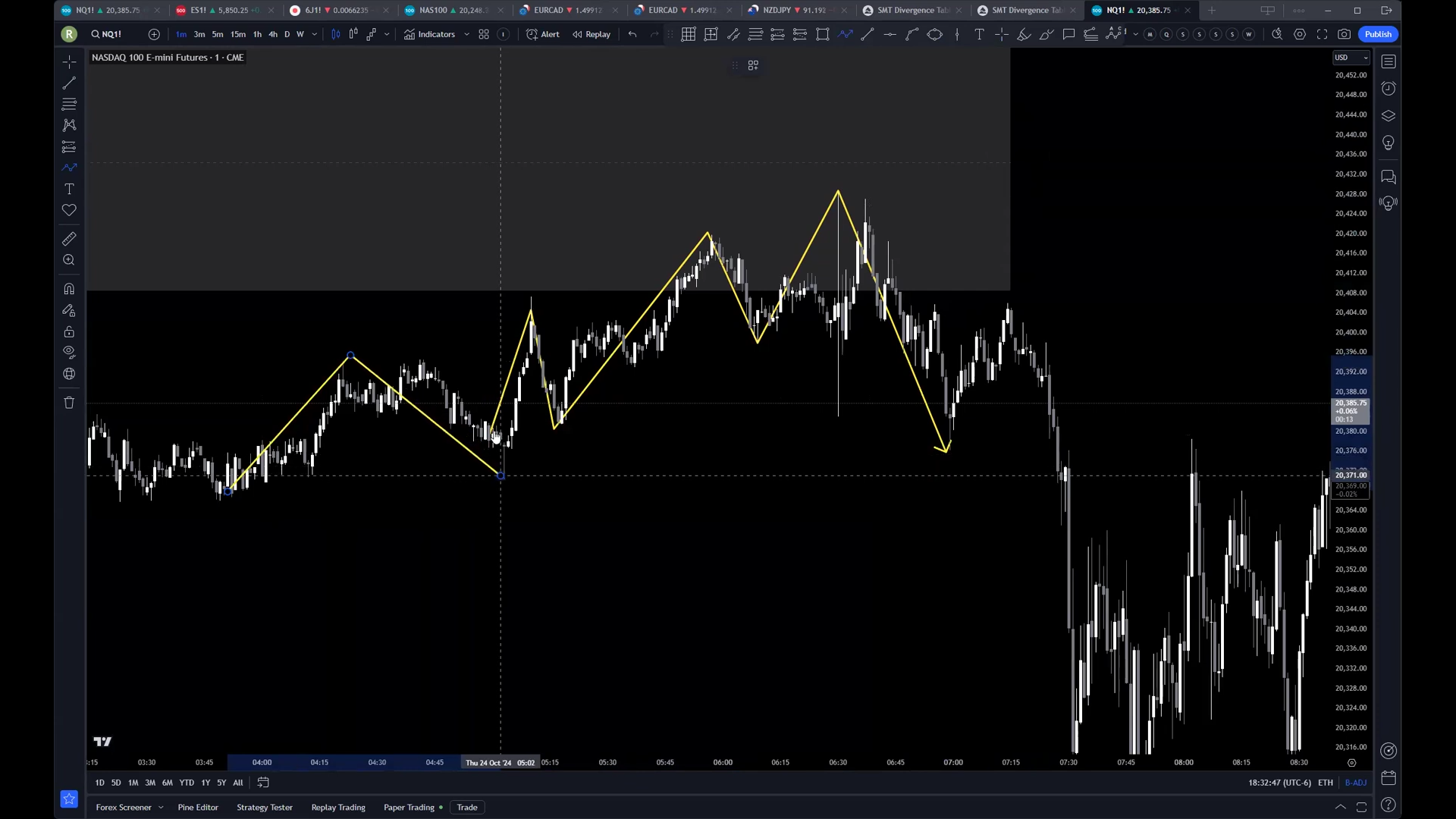The image size is (1456, 819).
Task: Open the USD currency dropdown
Action: [1351, 58]
